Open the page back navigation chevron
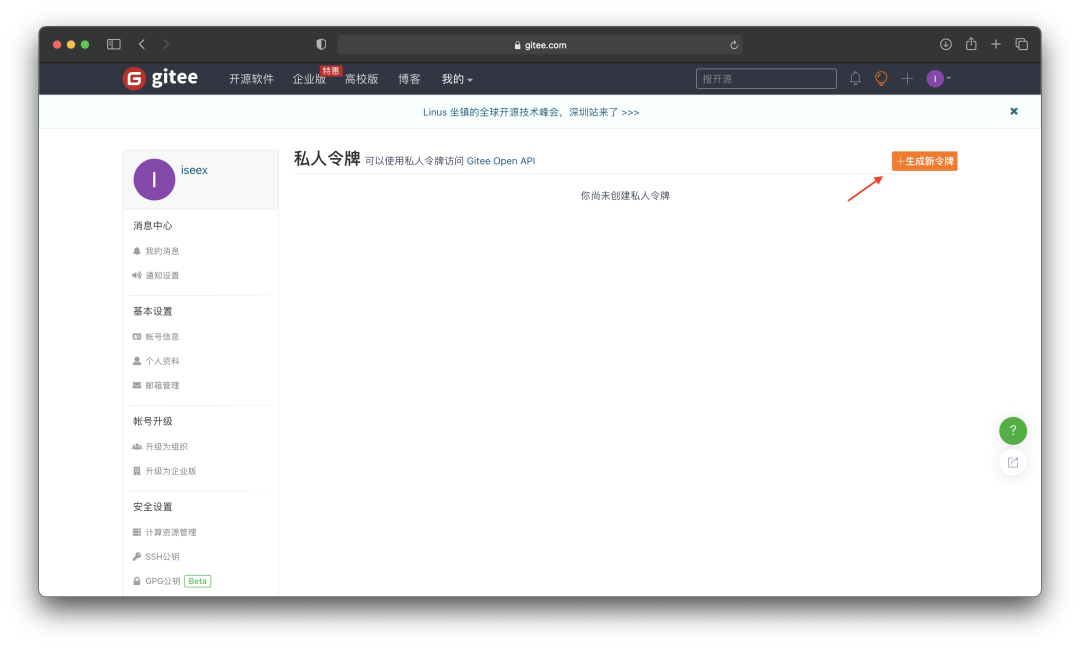1080x648 pixels. 143,44
